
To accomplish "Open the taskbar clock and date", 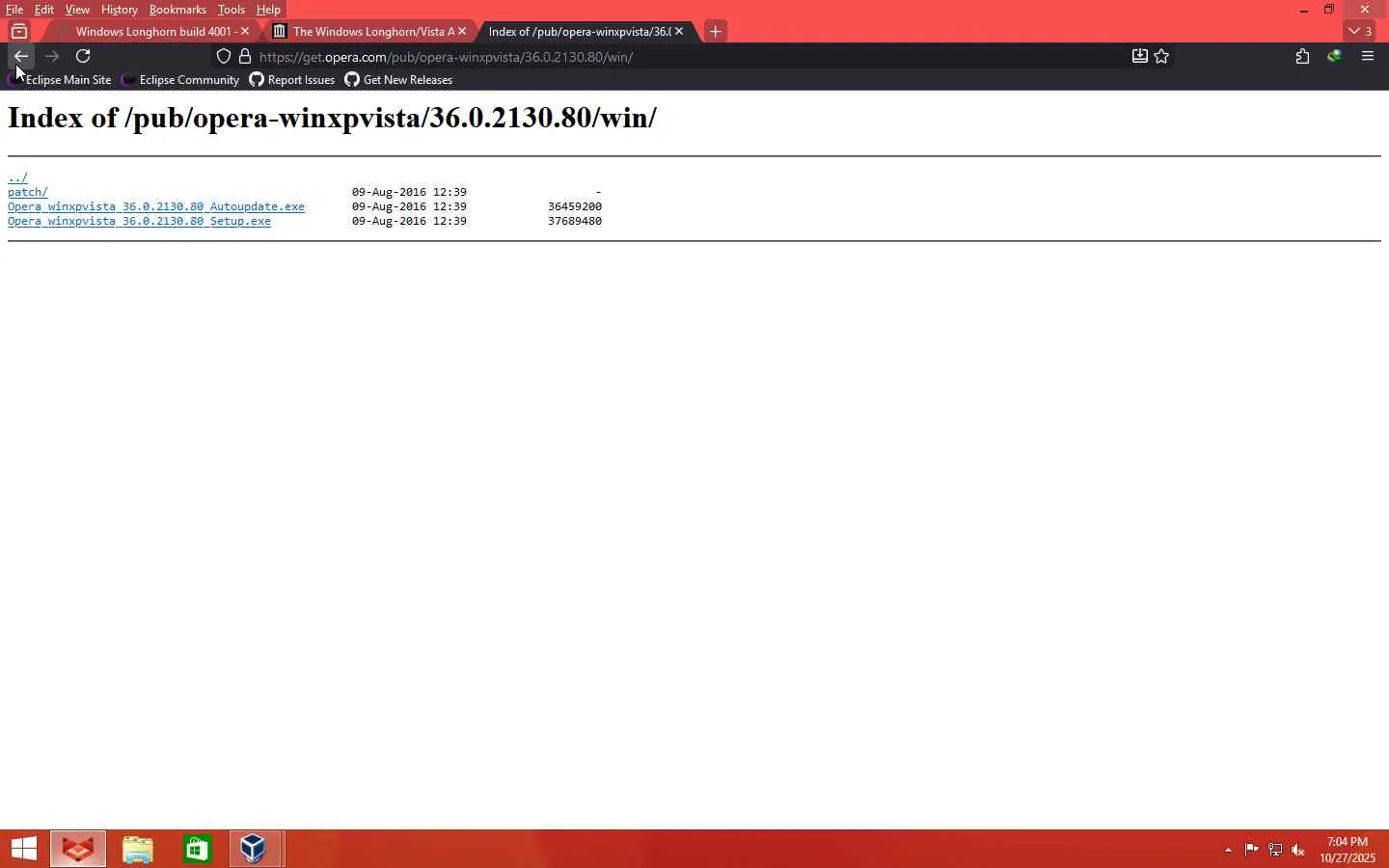I will (x=1348, y=850).
